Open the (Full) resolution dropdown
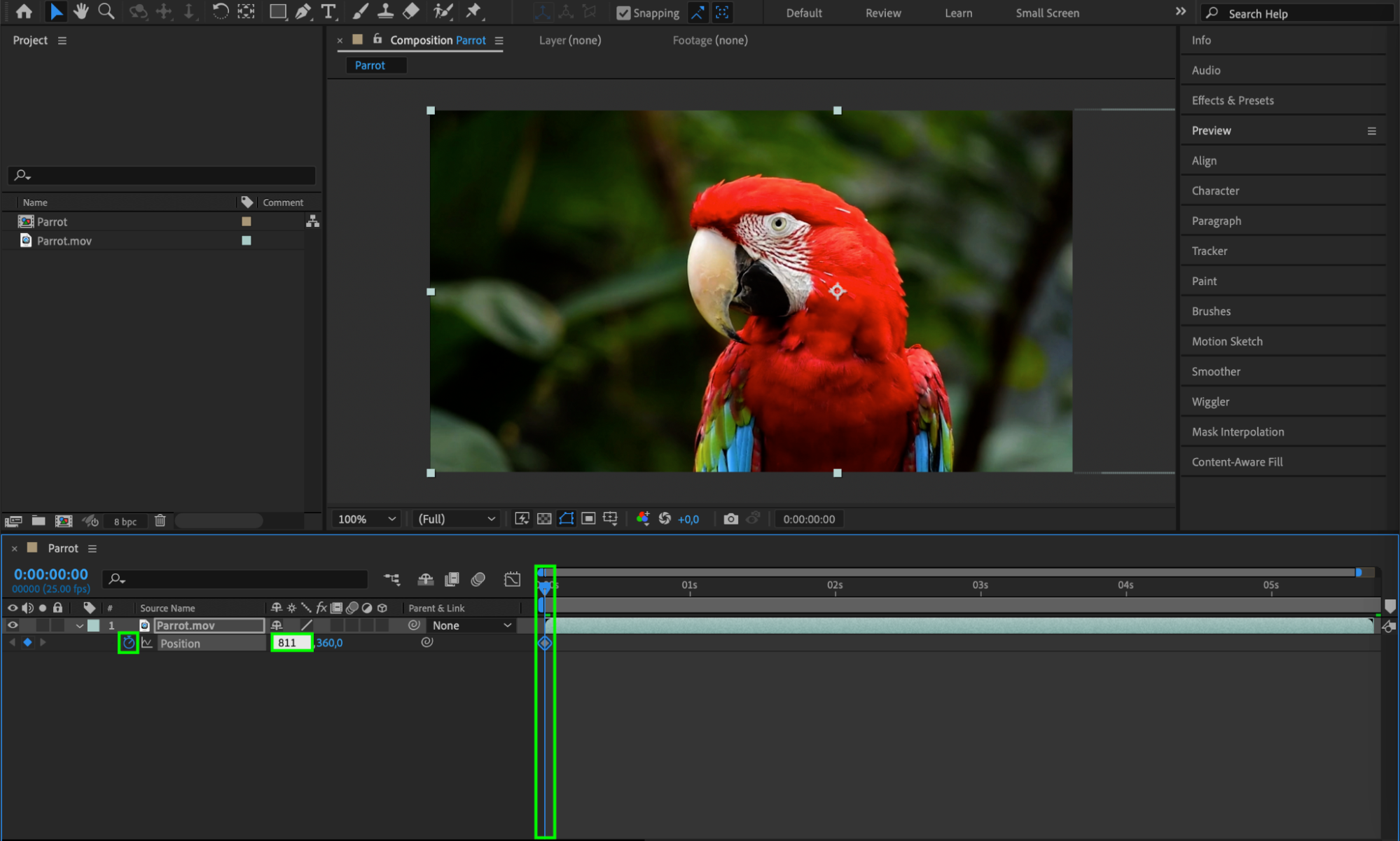 456,519
